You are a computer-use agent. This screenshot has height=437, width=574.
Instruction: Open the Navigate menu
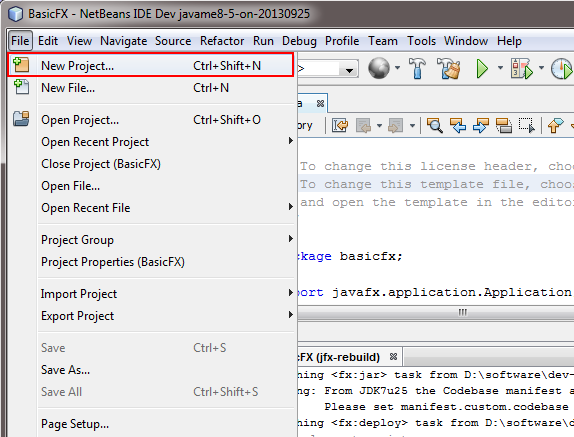click(x=123, y=41)
